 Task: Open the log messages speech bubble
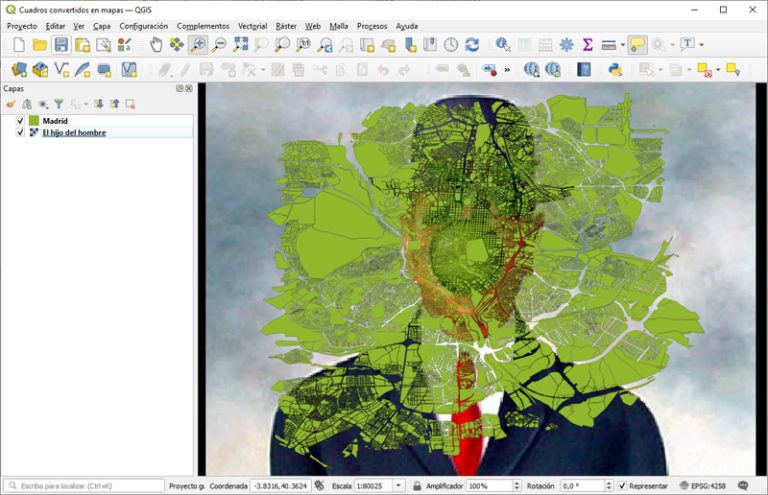(x=743, y=486)
